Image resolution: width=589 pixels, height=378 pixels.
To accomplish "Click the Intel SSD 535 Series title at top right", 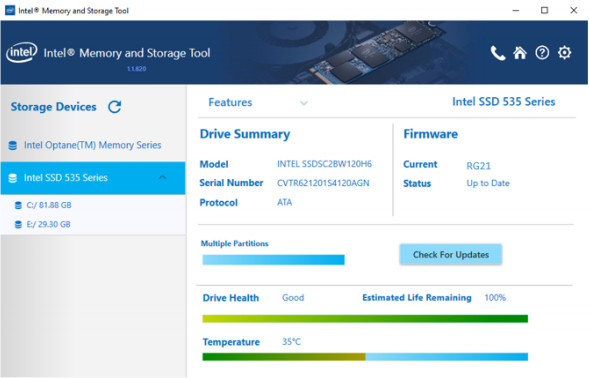I will point(504,102).
